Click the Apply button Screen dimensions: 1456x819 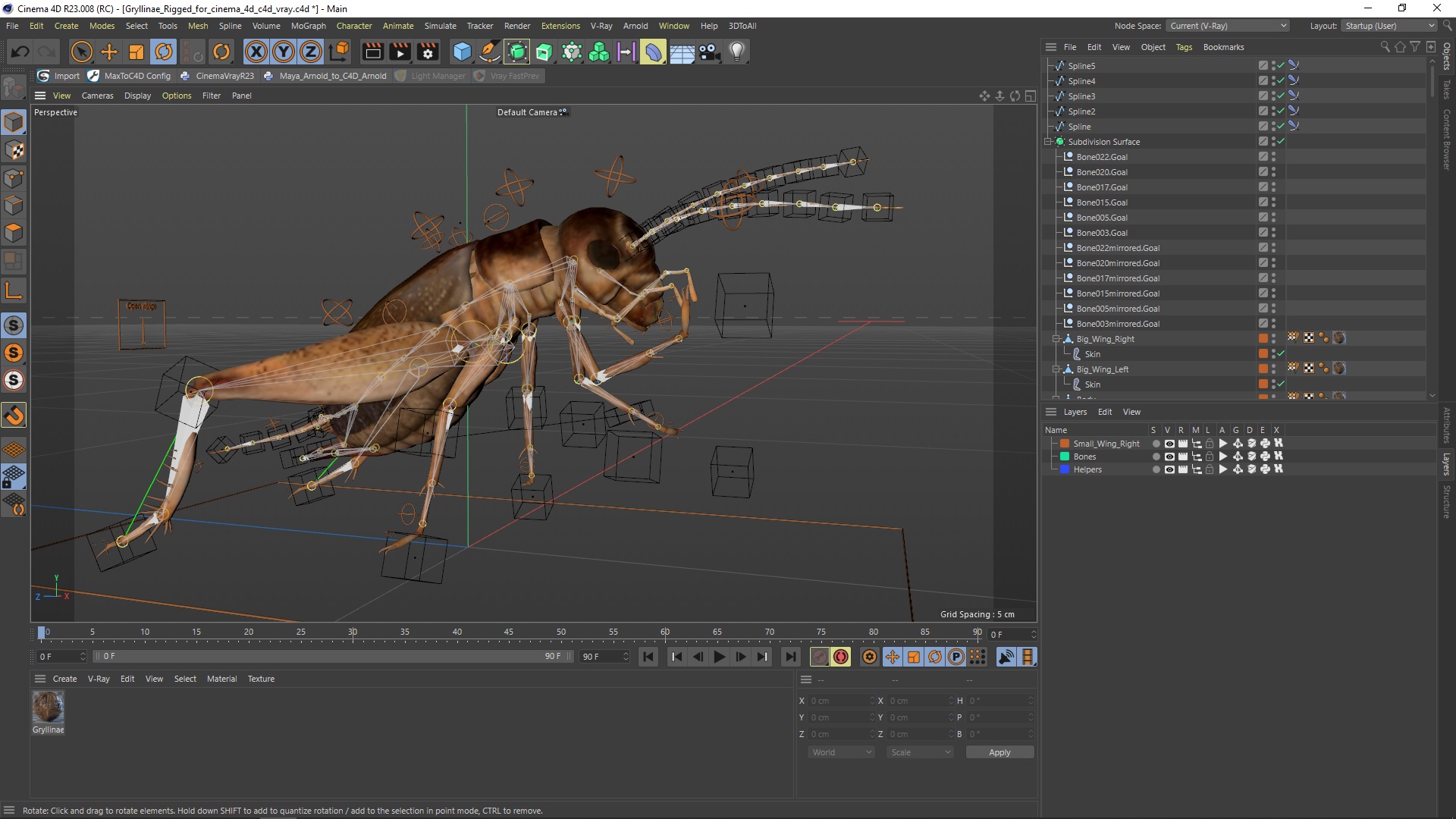(999, 752)
